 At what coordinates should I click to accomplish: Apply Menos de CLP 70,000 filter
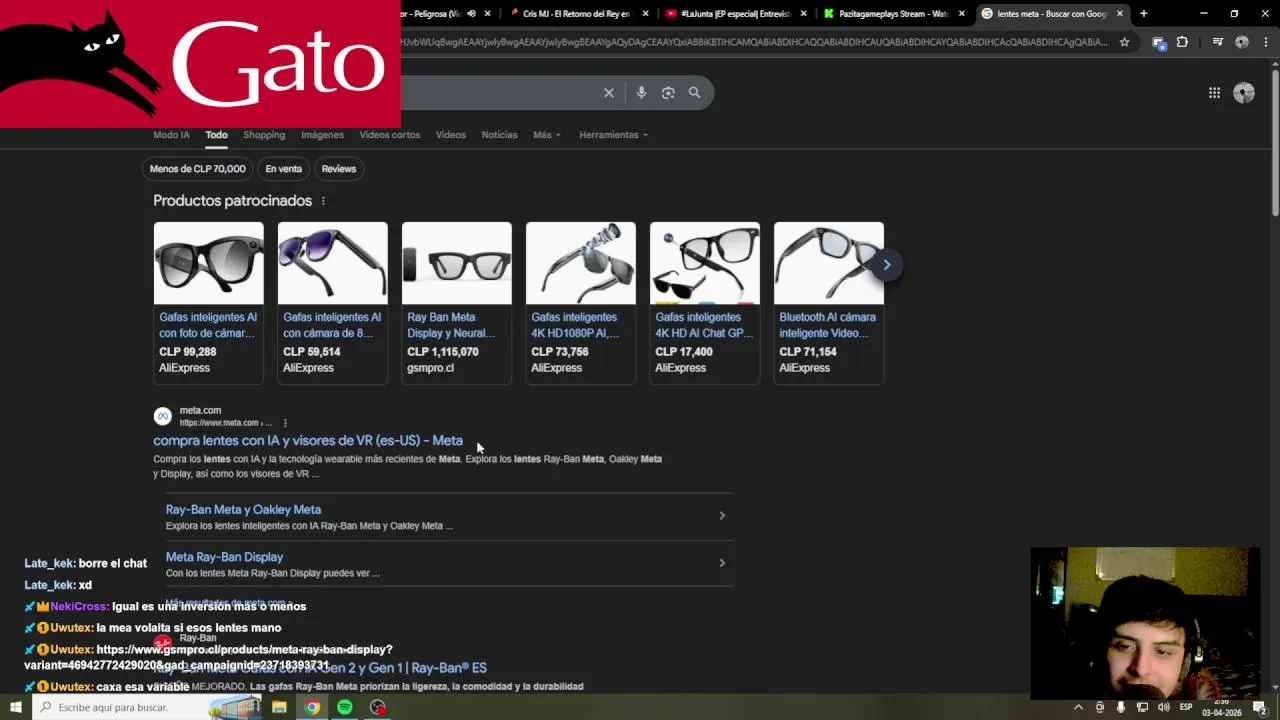coord(197,169)
